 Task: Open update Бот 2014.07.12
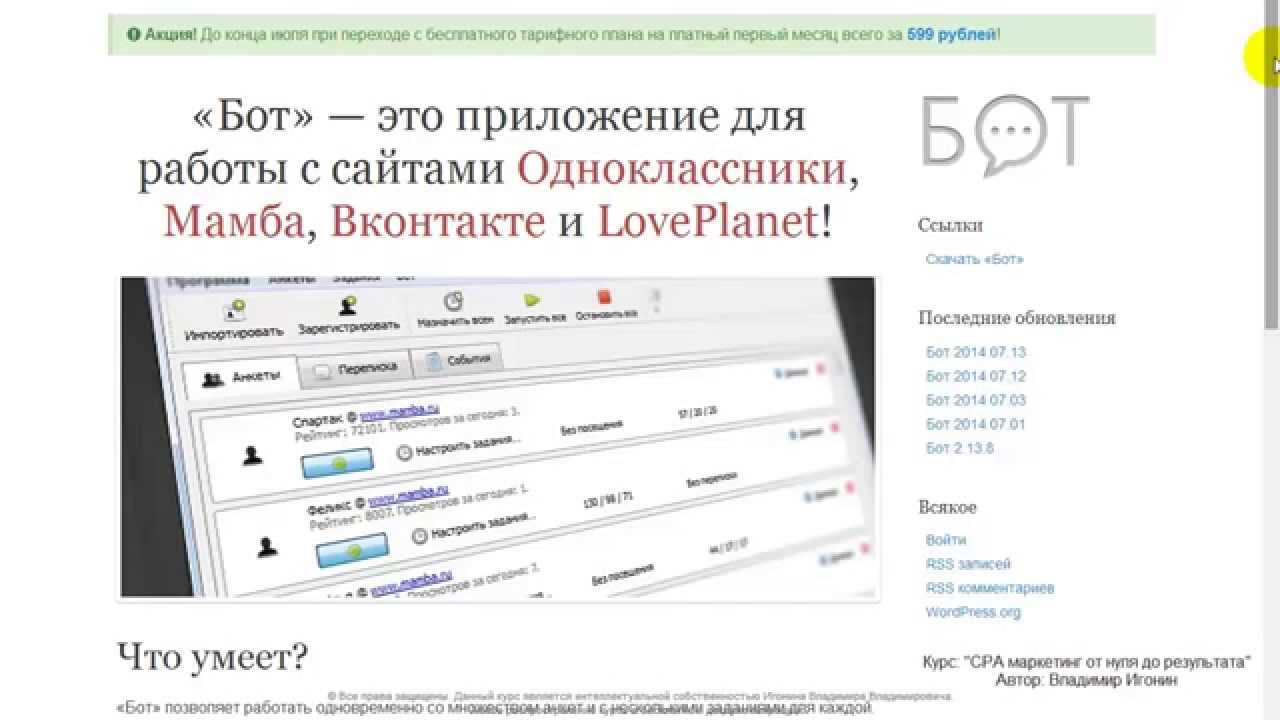coord(975,376)
